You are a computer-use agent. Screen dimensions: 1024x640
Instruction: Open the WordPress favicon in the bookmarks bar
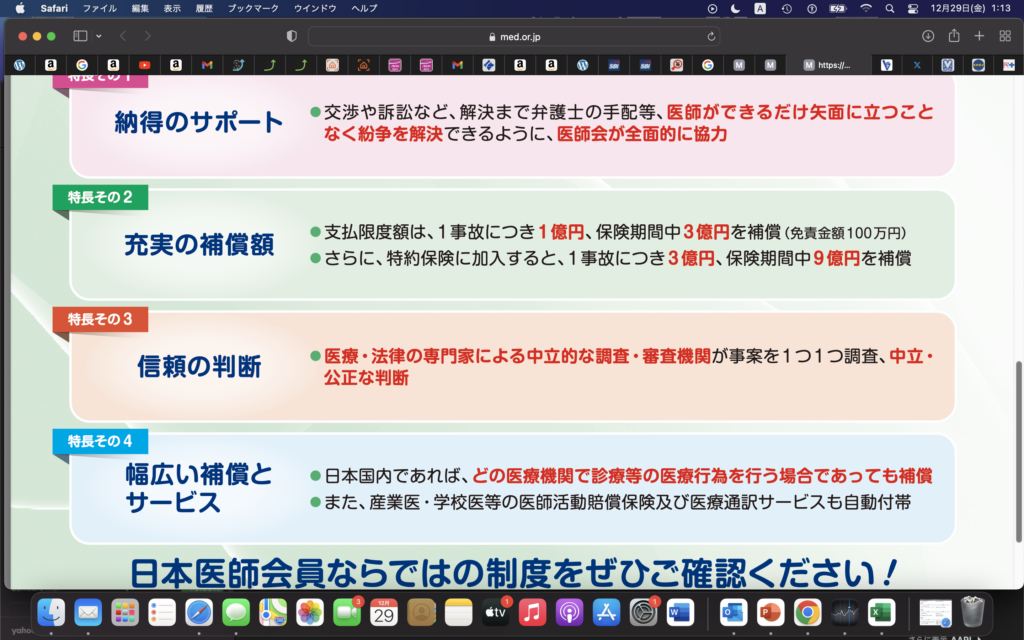(x=20, y=65)
